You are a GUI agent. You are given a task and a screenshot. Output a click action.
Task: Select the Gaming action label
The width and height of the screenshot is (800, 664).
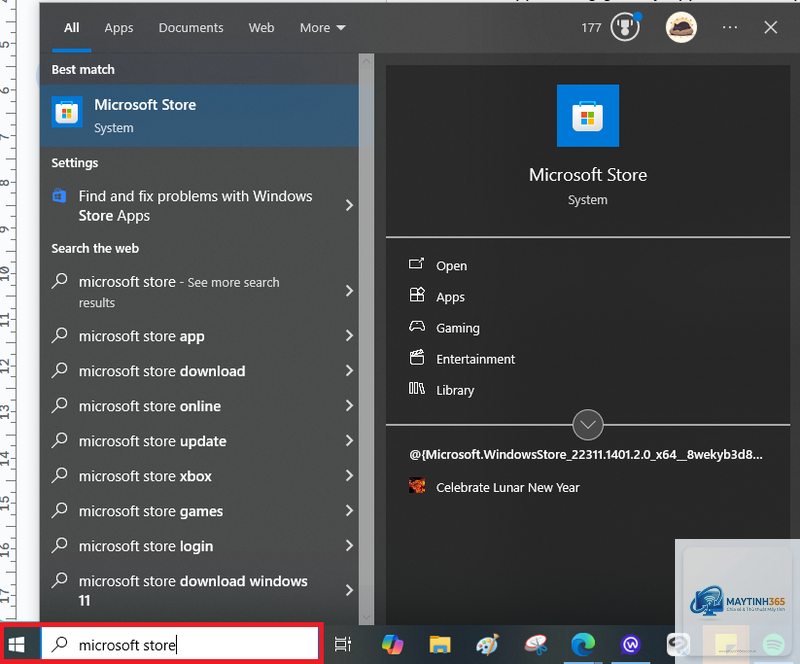tap(458, 328)
